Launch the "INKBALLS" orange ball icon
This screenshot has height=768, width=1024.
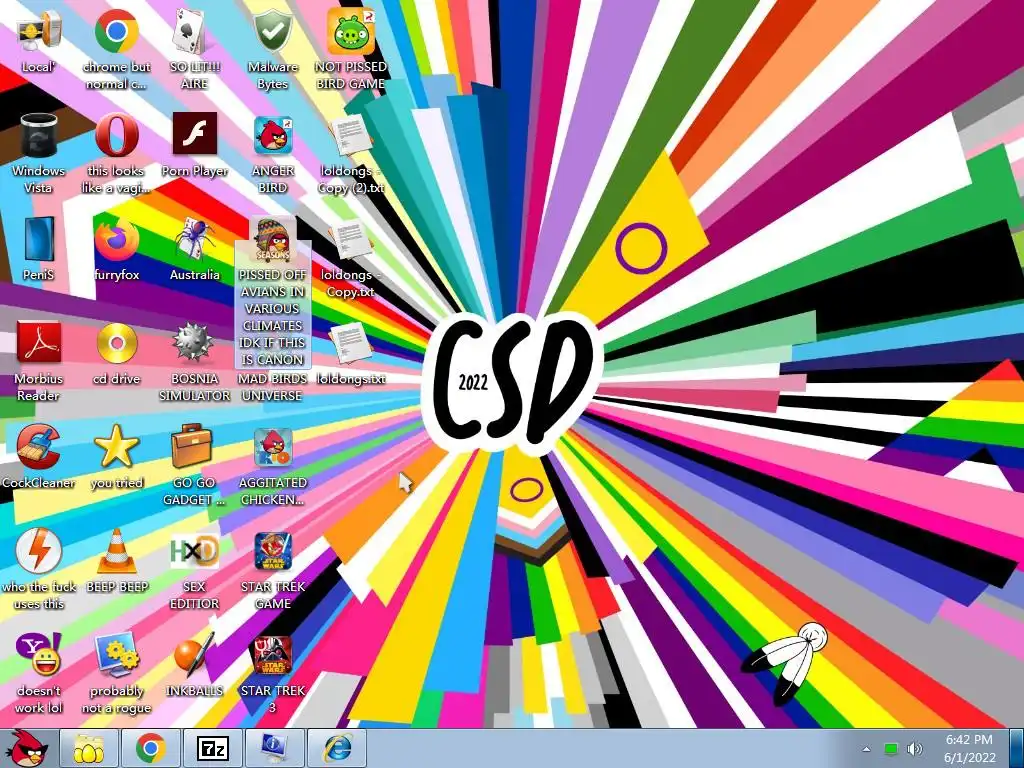[x=194, y=654]
